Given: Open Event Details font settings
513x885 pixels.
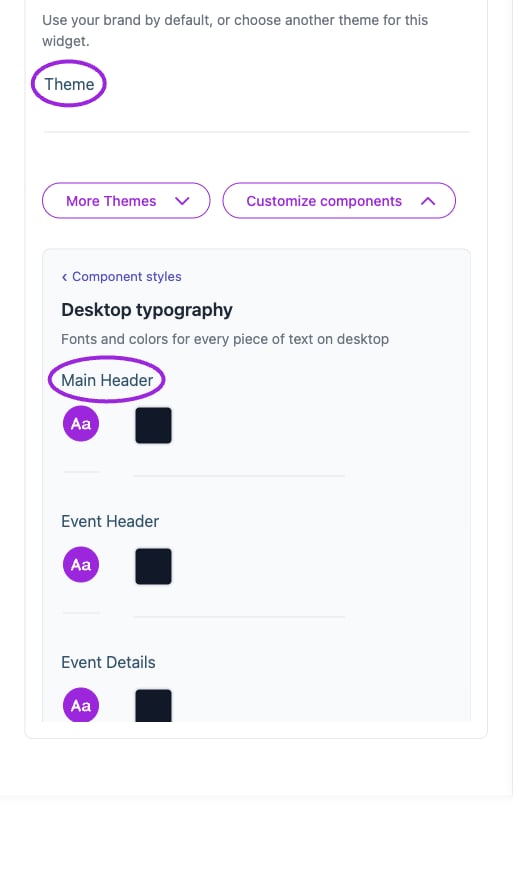Looking at the screenshot, I should [x=81, y=704].
